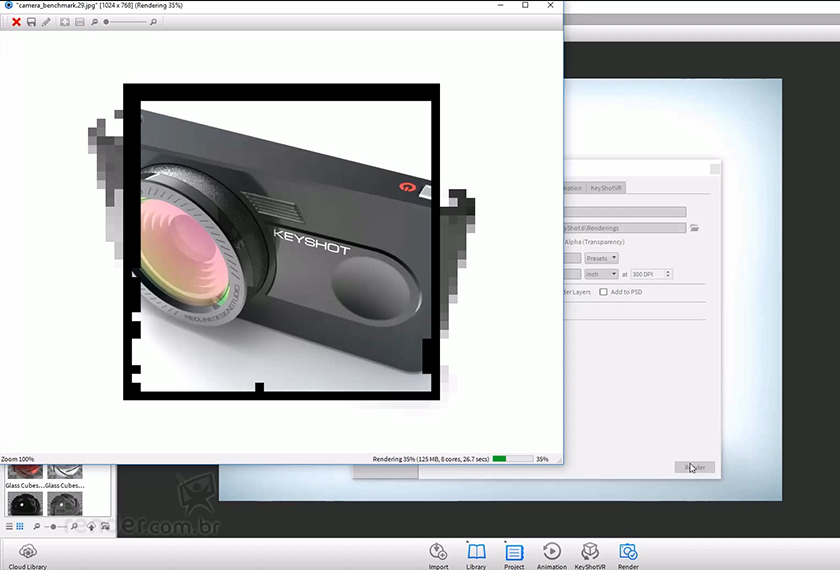The height and width of the screenshot is (570, 840).
Task: Open the Presets dropdown
Action: (602, 258)
